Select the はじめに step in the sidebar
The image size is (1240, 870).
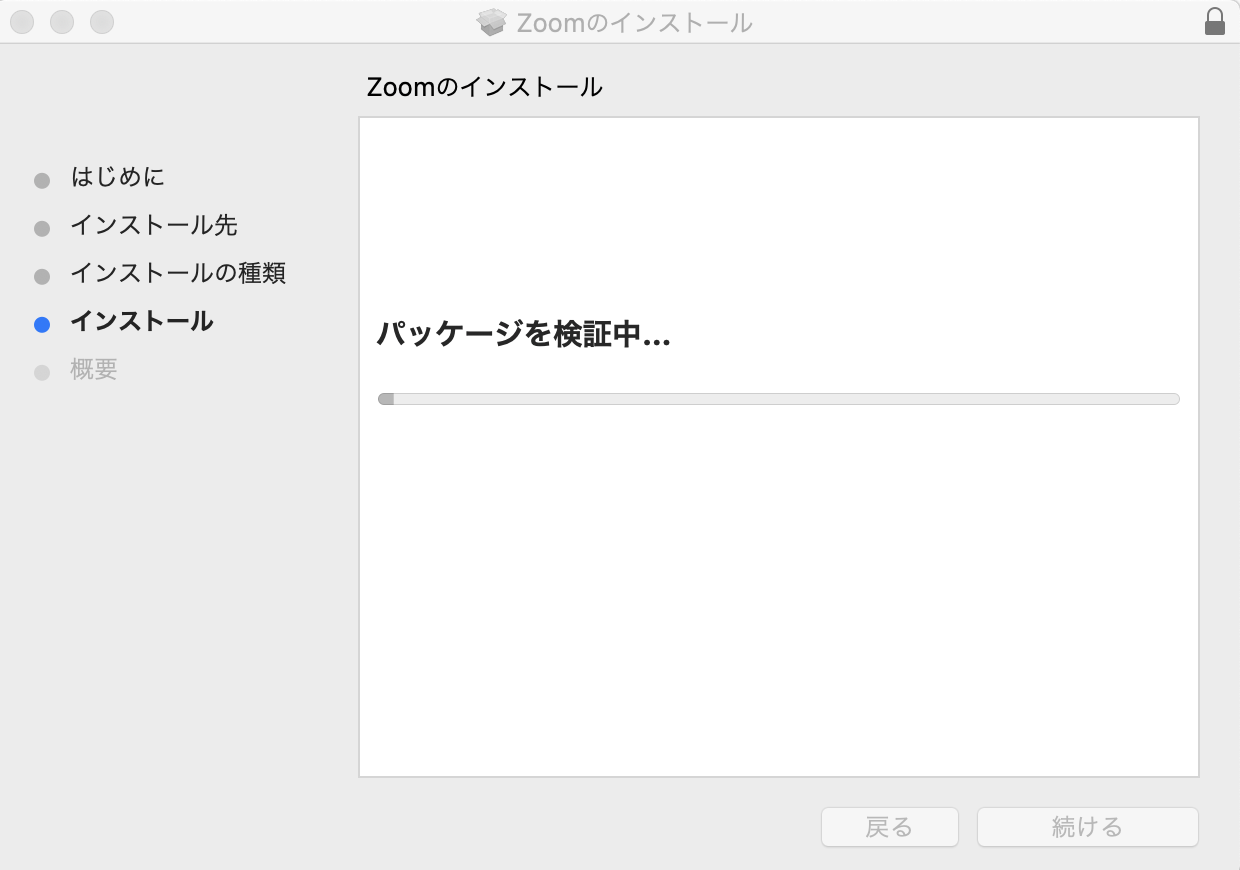(x=118, y=177)
